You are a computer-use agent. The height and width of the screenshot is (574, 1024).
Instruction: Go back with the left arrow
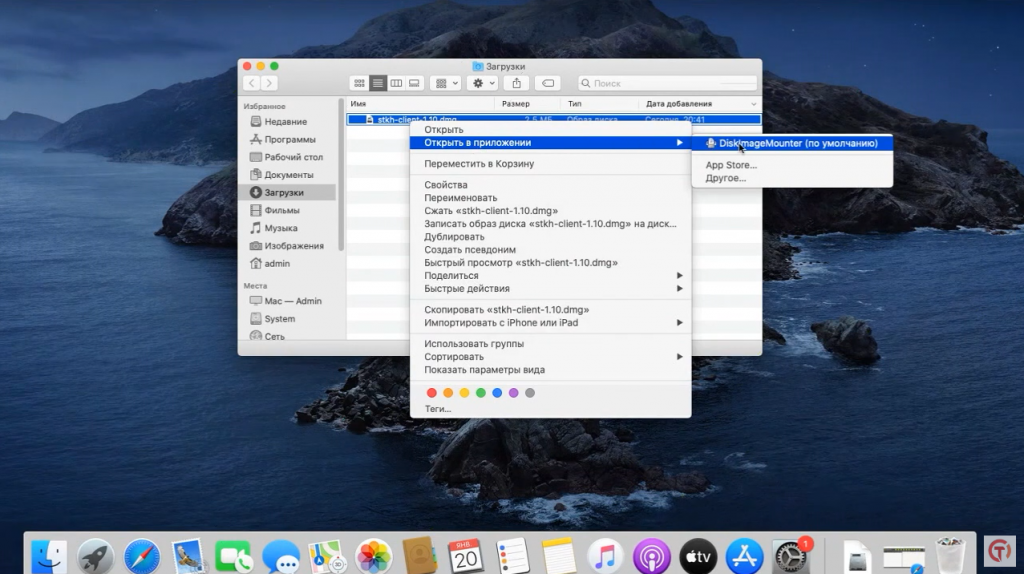(252, 84)
